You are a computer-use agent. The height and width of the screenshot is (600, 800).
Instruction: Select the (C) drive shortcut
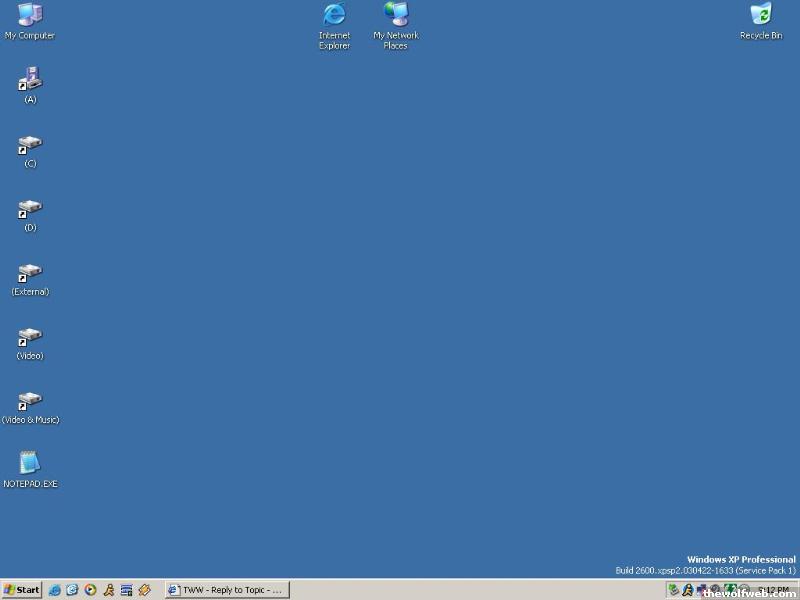click(x=30, y=146)
